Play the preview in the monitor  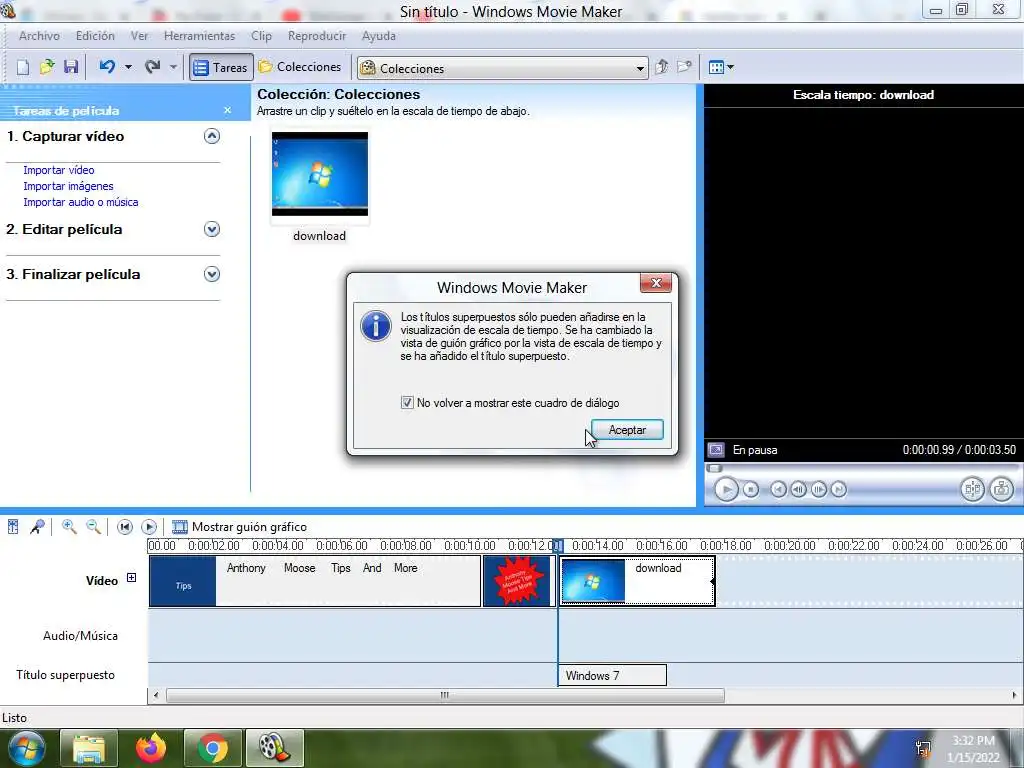click(726, 488)
